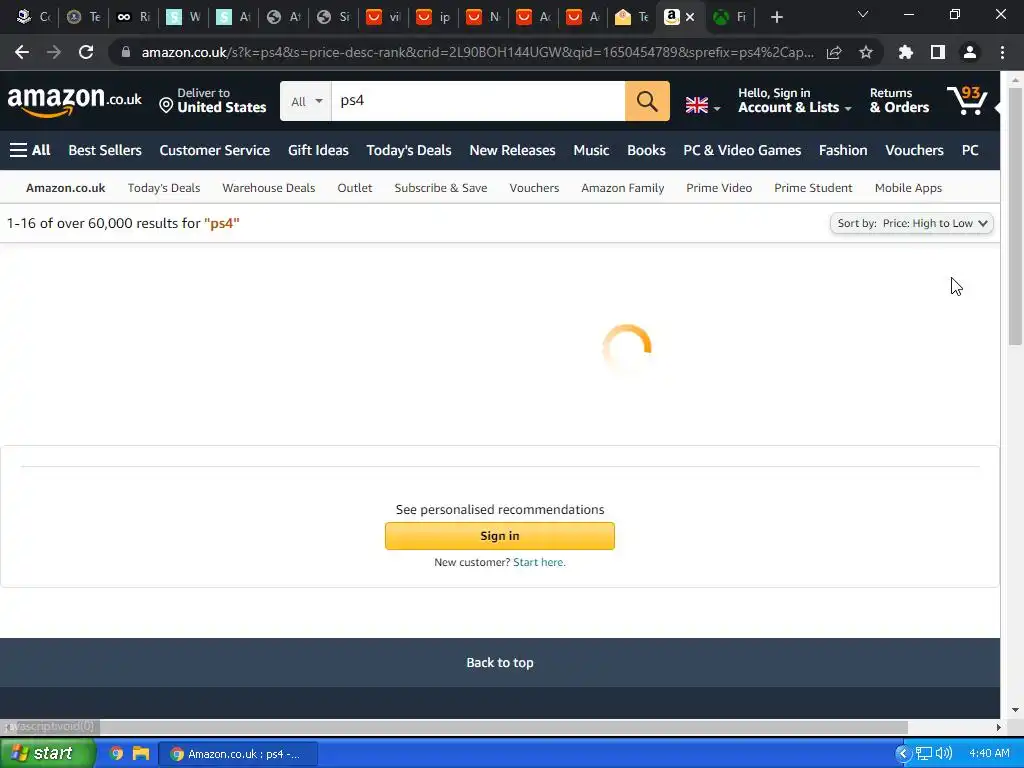
Task: Open the UK flag language dropdown
Action: pos(703,105)
